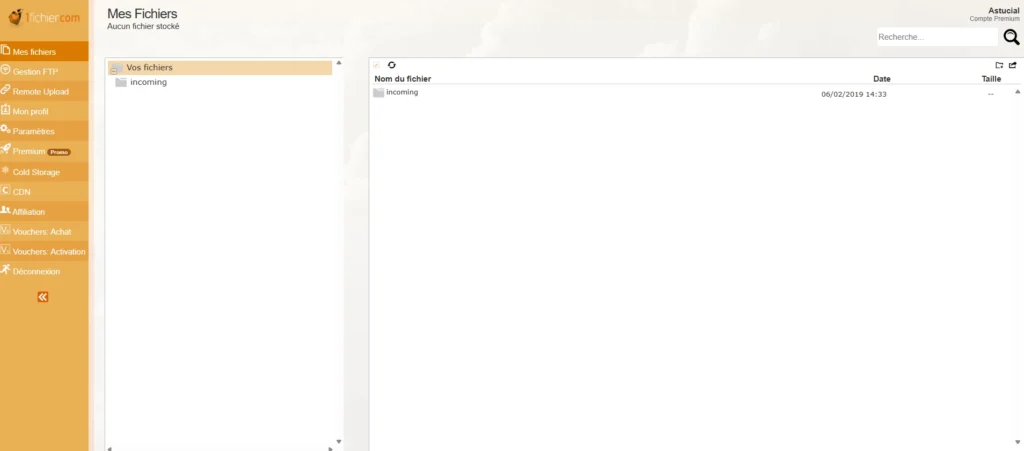Open Vouchers: Achat page

point(44,232)
